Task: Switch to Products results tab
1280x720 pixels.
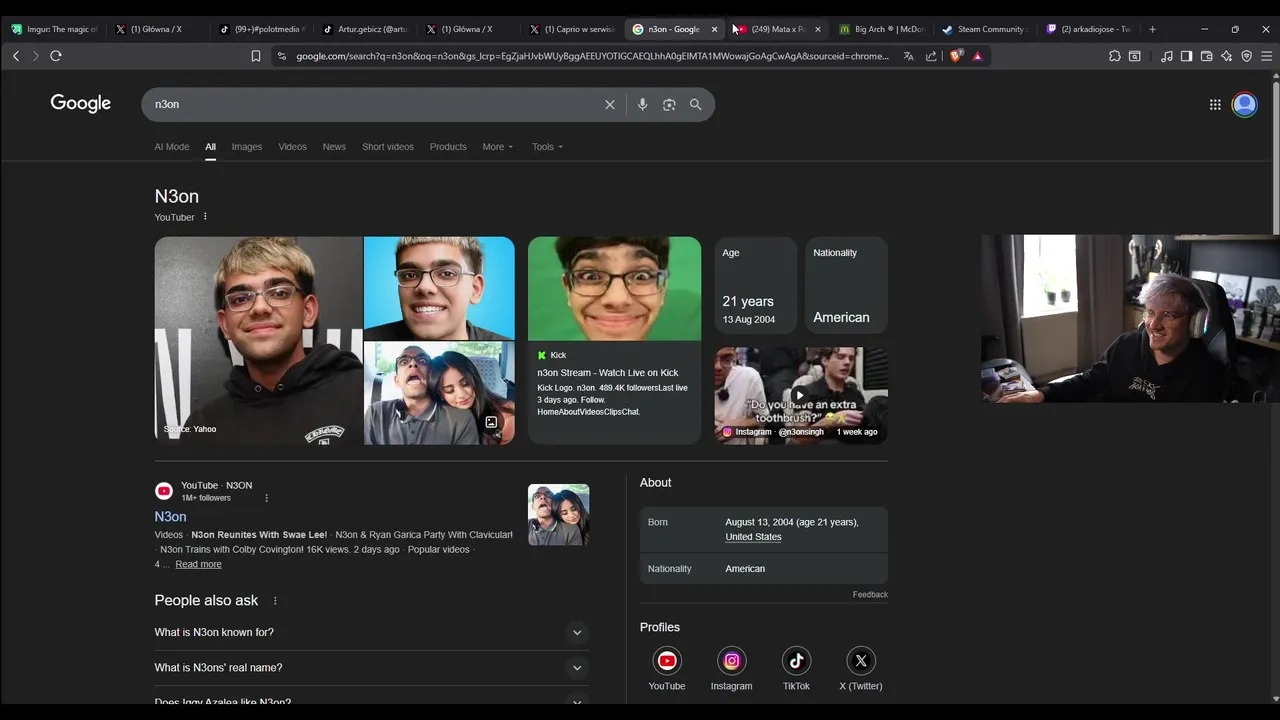Action: (448, 147)
